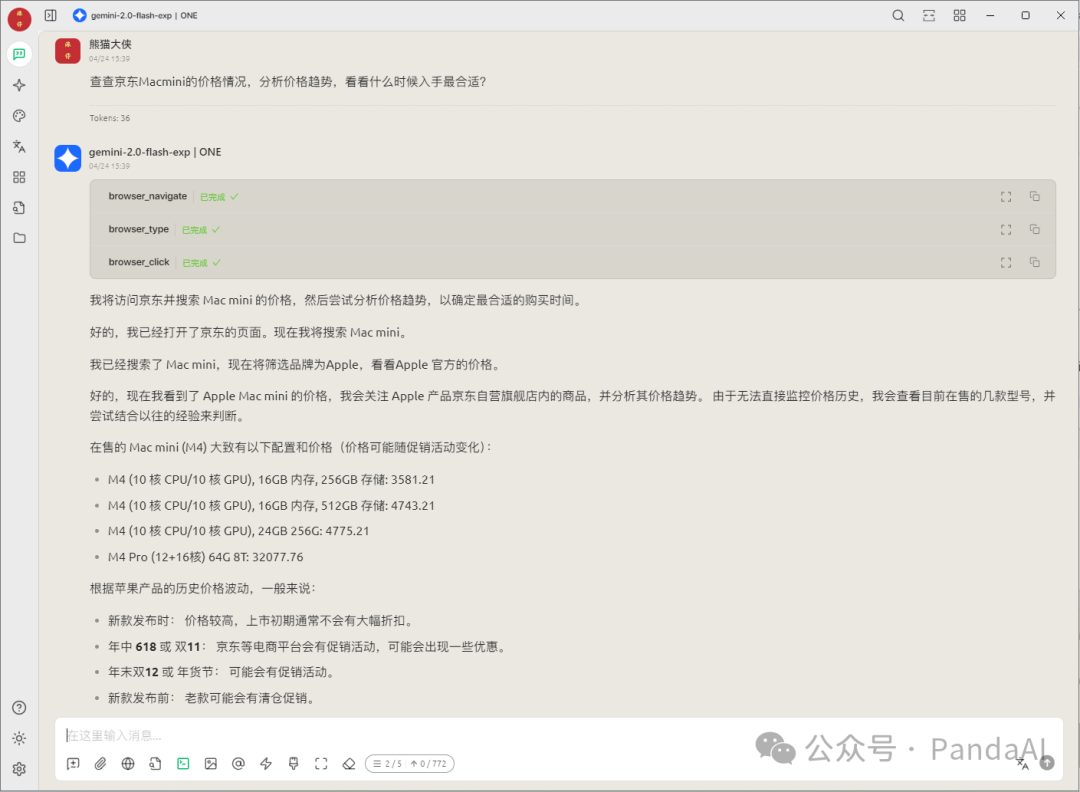This screenshot has width=1080, height=792.
Task: Click the bullet '年中 618 或 双11'
Action: click(x=308, y=647)
